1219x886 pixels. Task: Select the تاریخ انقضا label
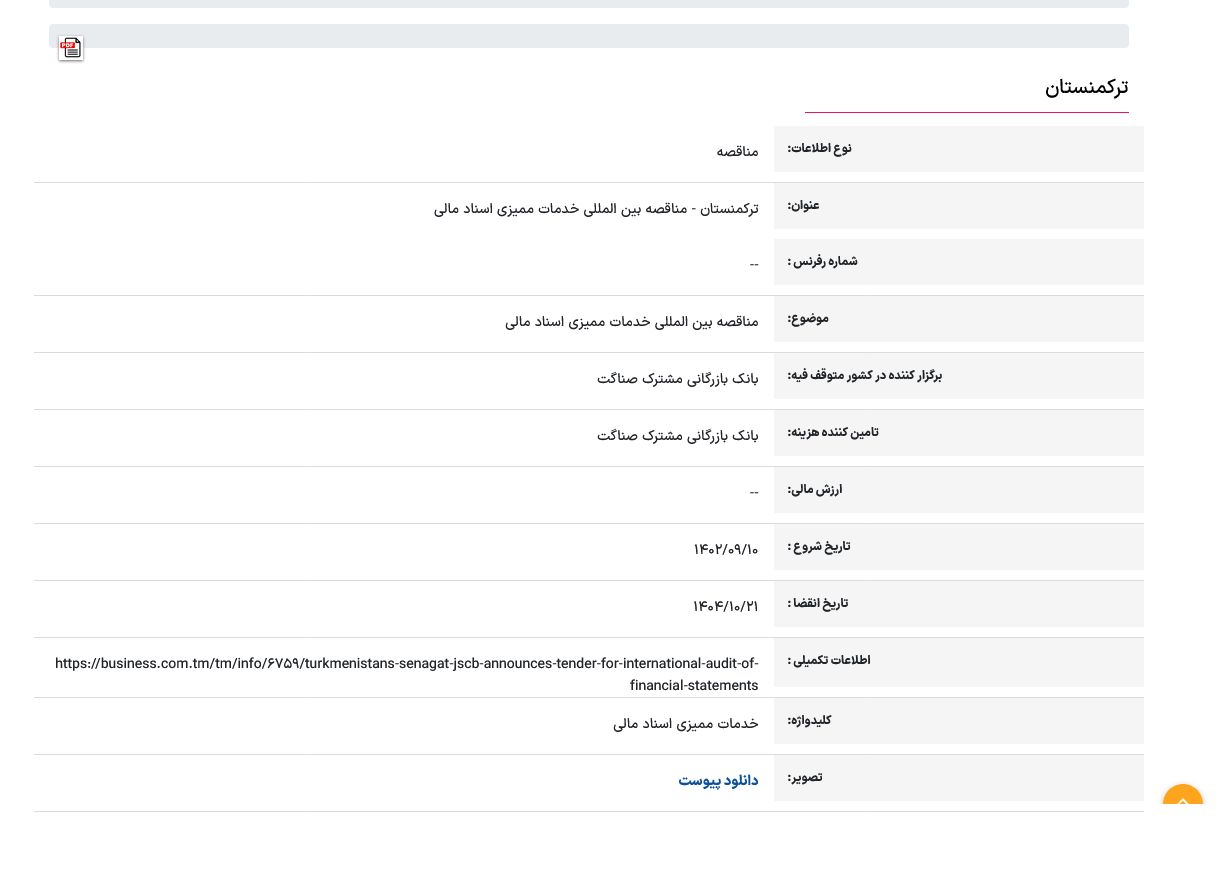point(817,603)
